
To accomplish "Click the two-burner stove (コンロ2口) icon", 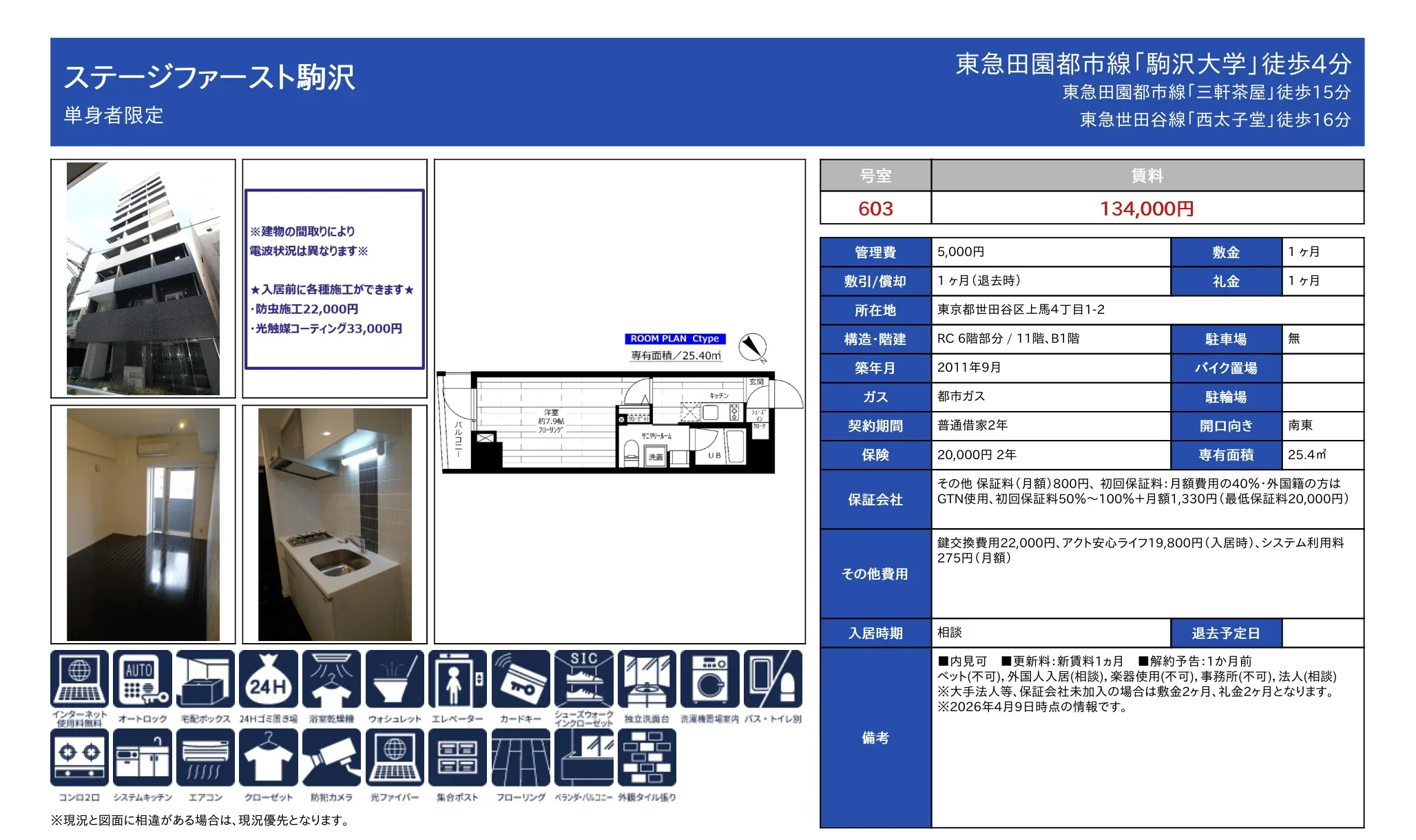I will click(79, 757).
